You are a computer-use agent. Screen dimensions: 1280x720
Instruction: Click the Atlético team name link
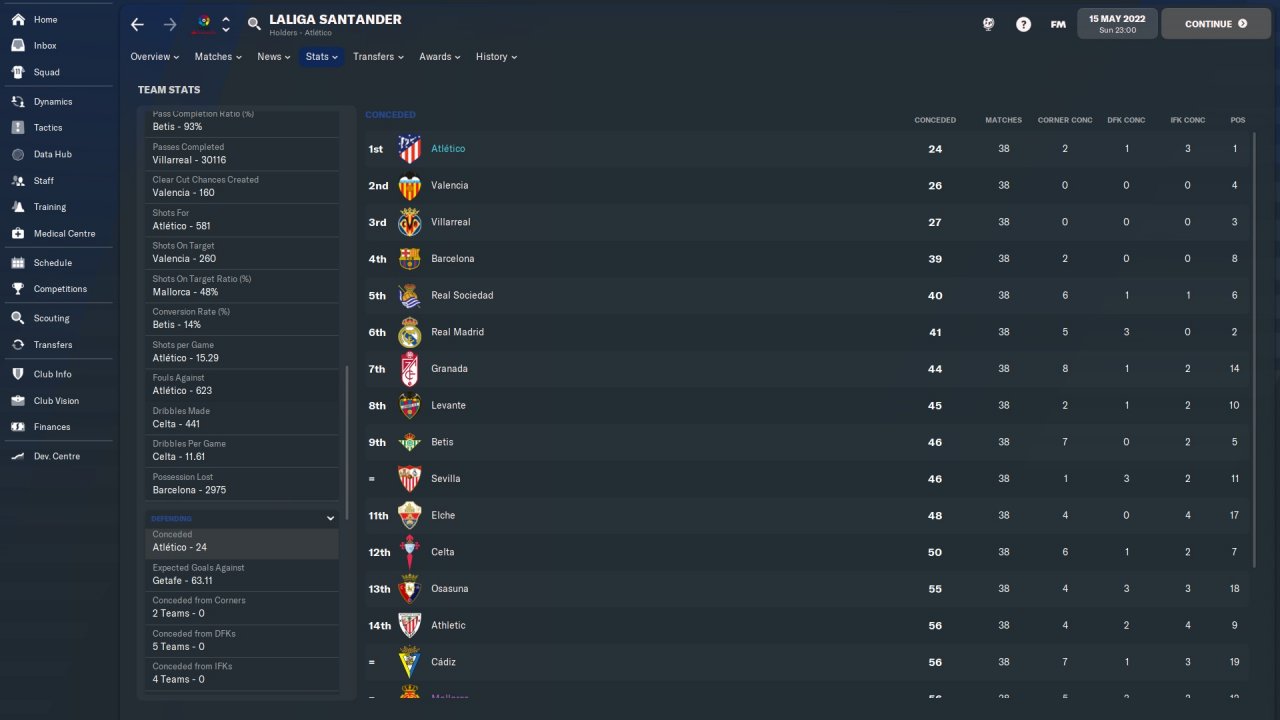coord(448,149)
